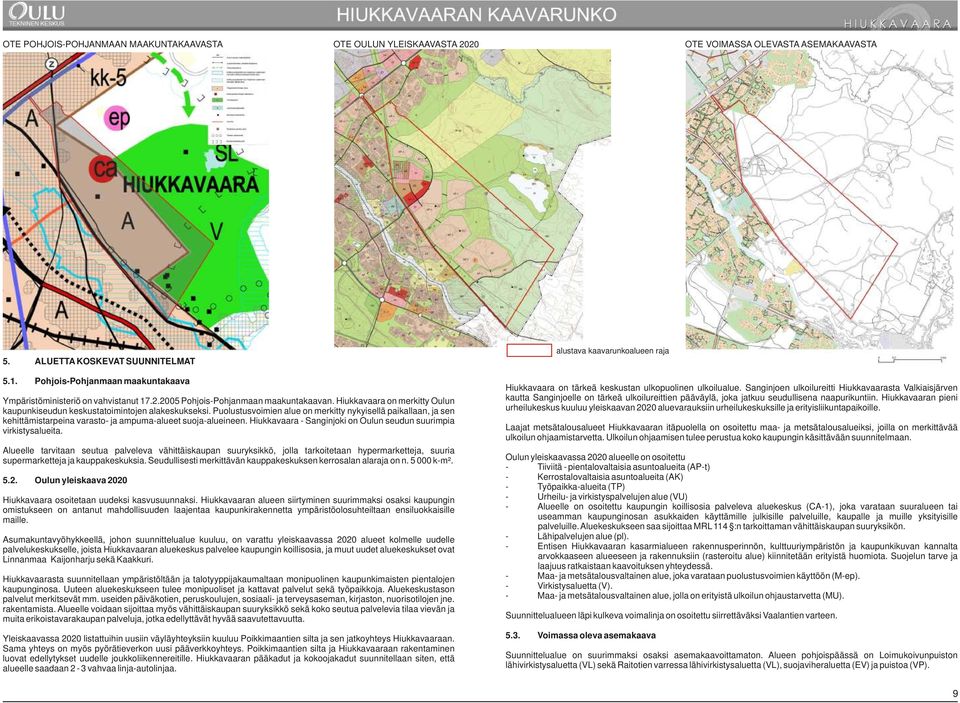Click list item ending with "(AP-t)"

click(x=623, y=467)
